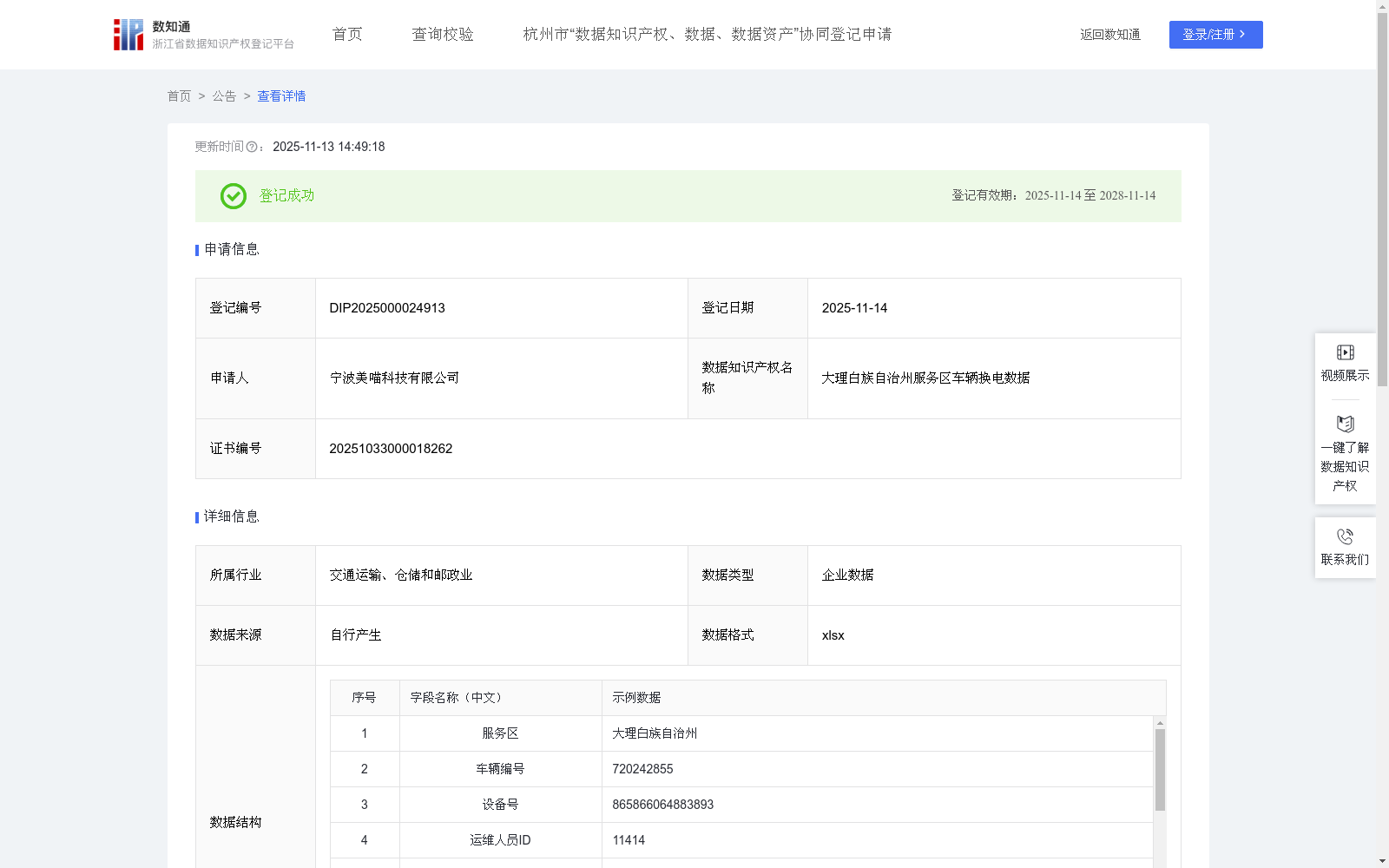Click the registration number DIP2025000024913
1389x868 pixels.
386,307
